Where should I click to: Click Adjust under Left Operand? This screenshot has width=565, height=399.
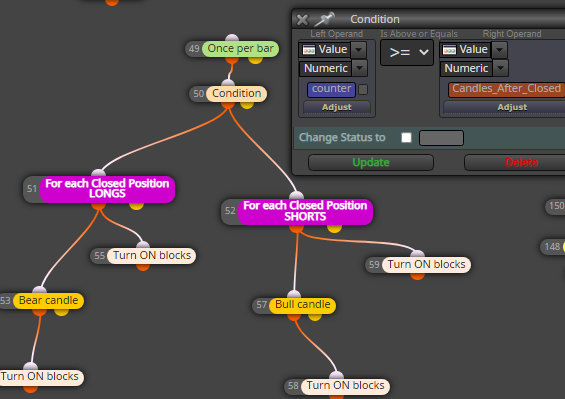point(337,107)
